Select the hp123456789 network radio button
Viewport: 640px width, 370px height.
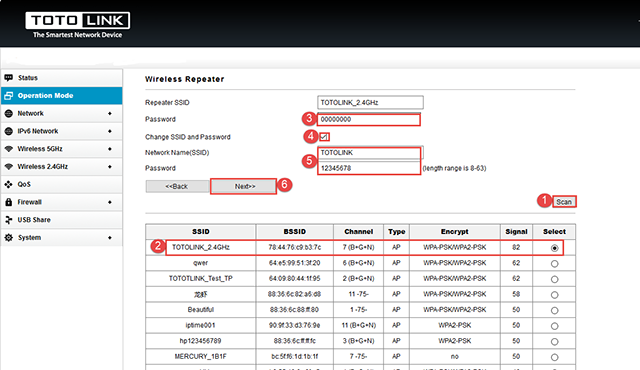pyautogui.click(x=554, y=341)
